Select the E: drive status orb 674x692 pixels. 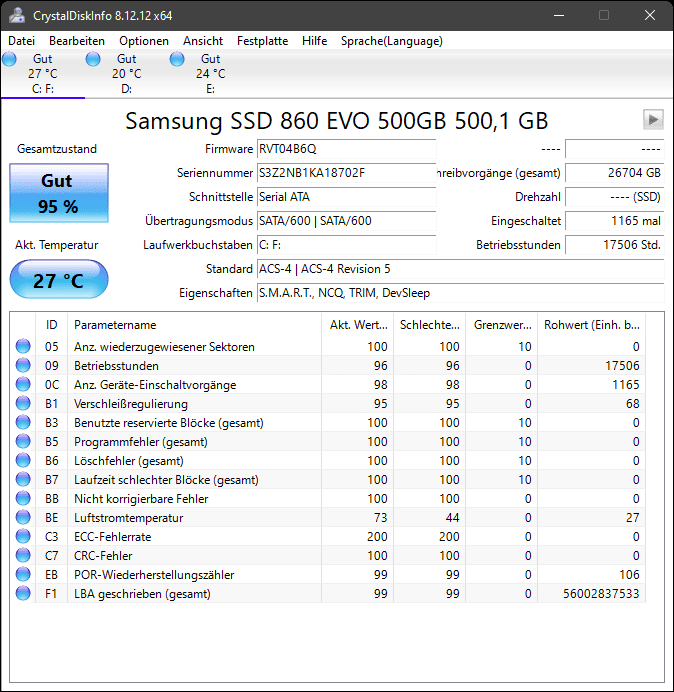tap(177, 59)
